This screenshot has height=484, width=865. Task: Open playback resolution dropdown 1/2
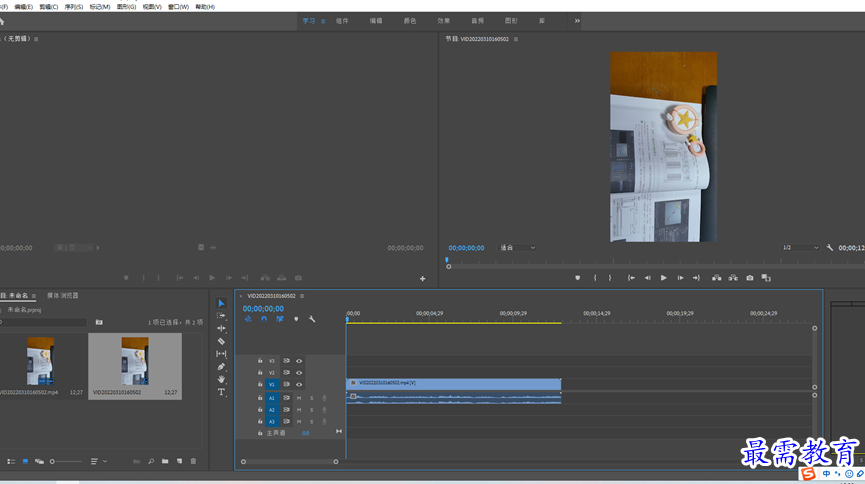coord(800,248)
